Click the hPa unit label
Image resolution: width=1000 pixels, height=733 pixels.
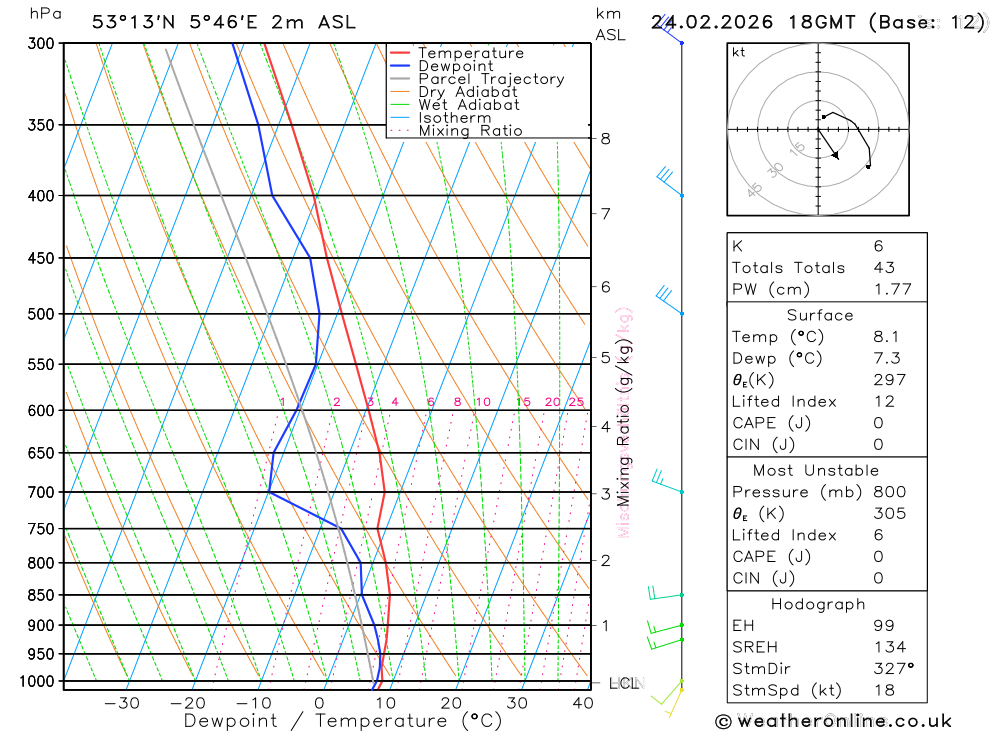(x=46, y=14)
